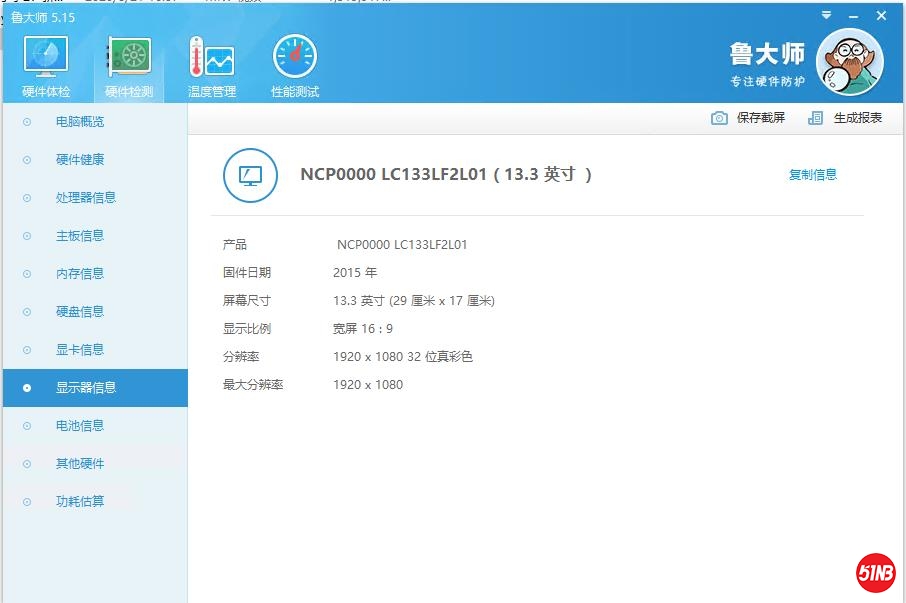The image size is (906, 603).
Task: Click the 保存截屏 save screenshot button
Action: (748, 118)
